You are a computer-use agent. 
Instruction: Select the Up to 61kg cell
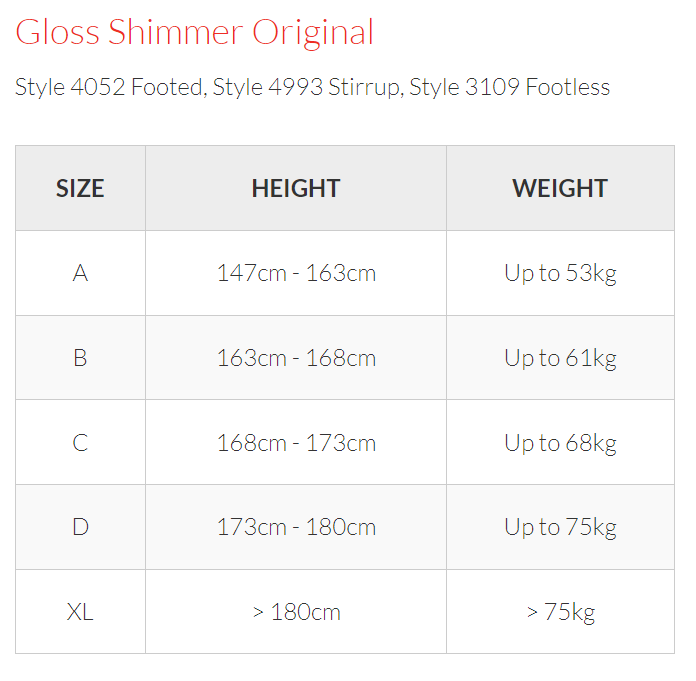[560, 358]
